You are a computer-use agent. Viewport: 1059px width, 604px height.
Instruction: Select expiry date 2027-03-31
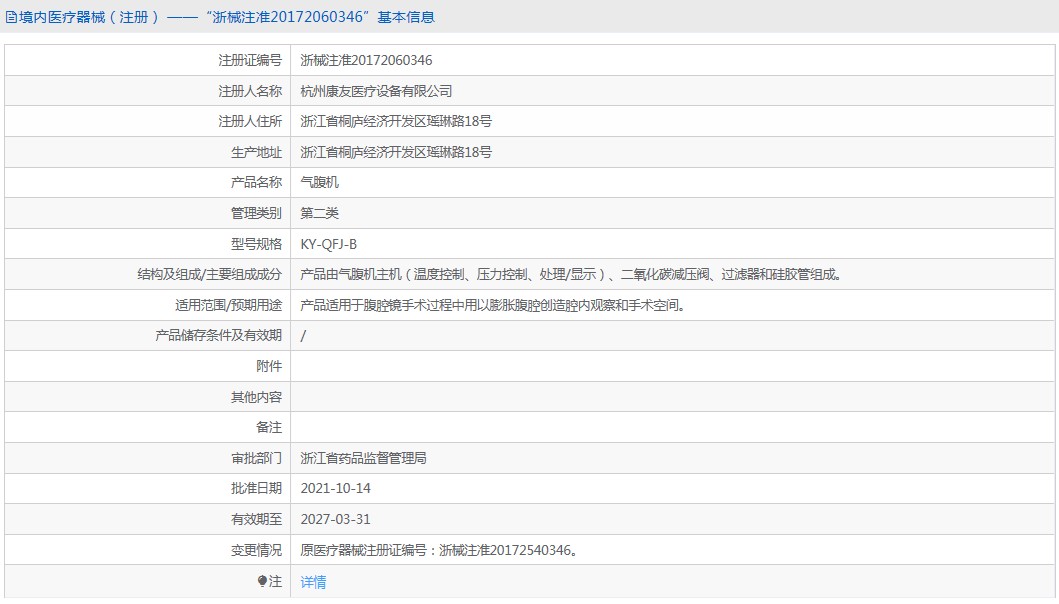336,520
